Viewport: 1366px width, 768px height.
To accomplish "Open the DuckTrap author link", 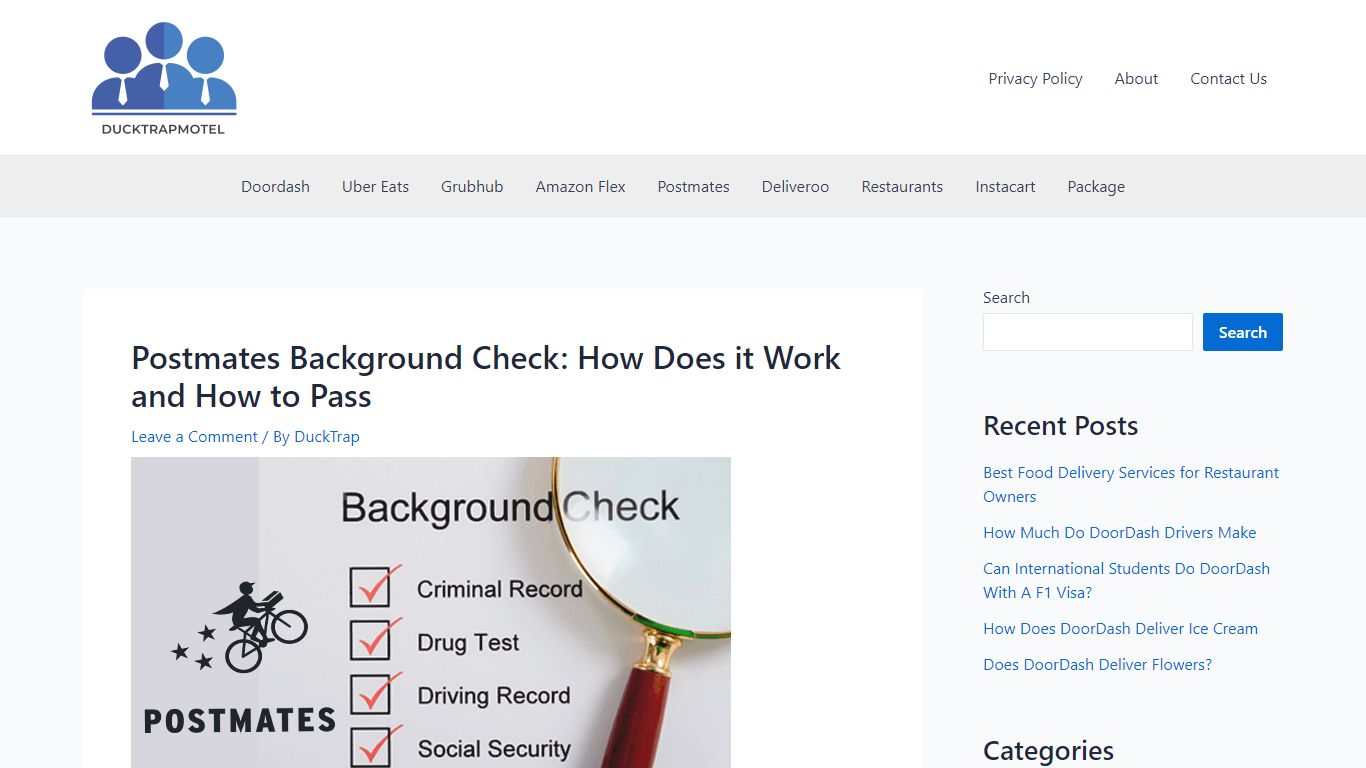I will coord(327,437).
